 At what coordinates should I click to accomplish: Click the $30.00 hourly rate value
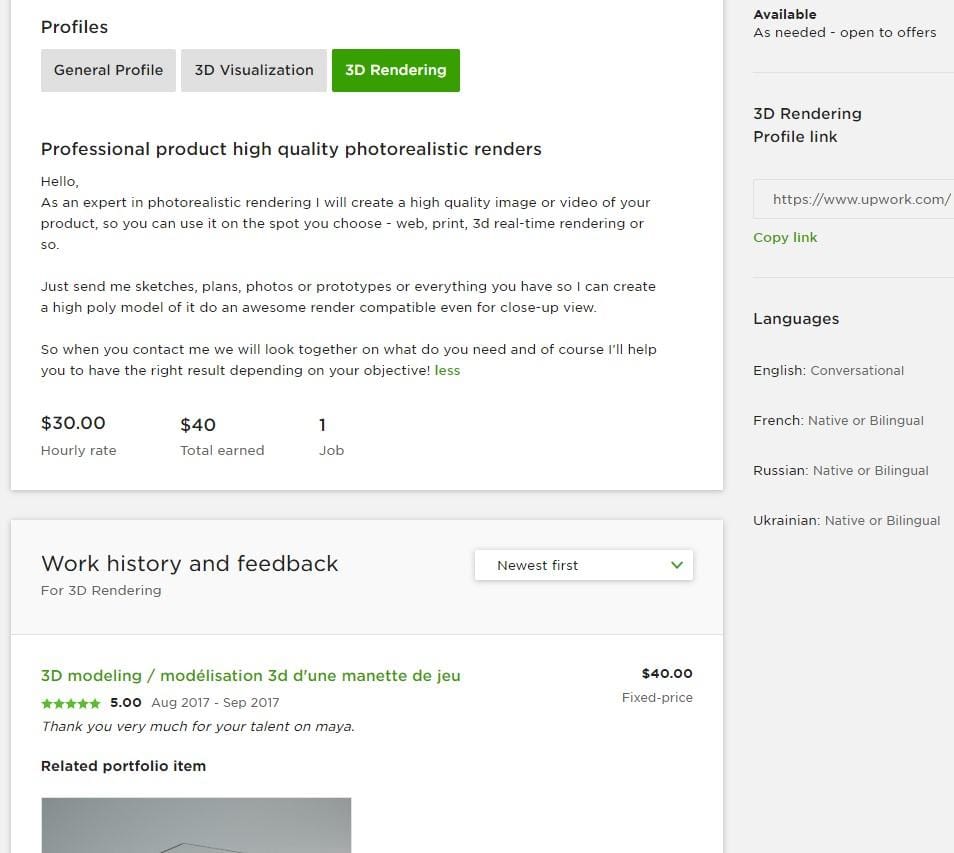tap(73, 423)
